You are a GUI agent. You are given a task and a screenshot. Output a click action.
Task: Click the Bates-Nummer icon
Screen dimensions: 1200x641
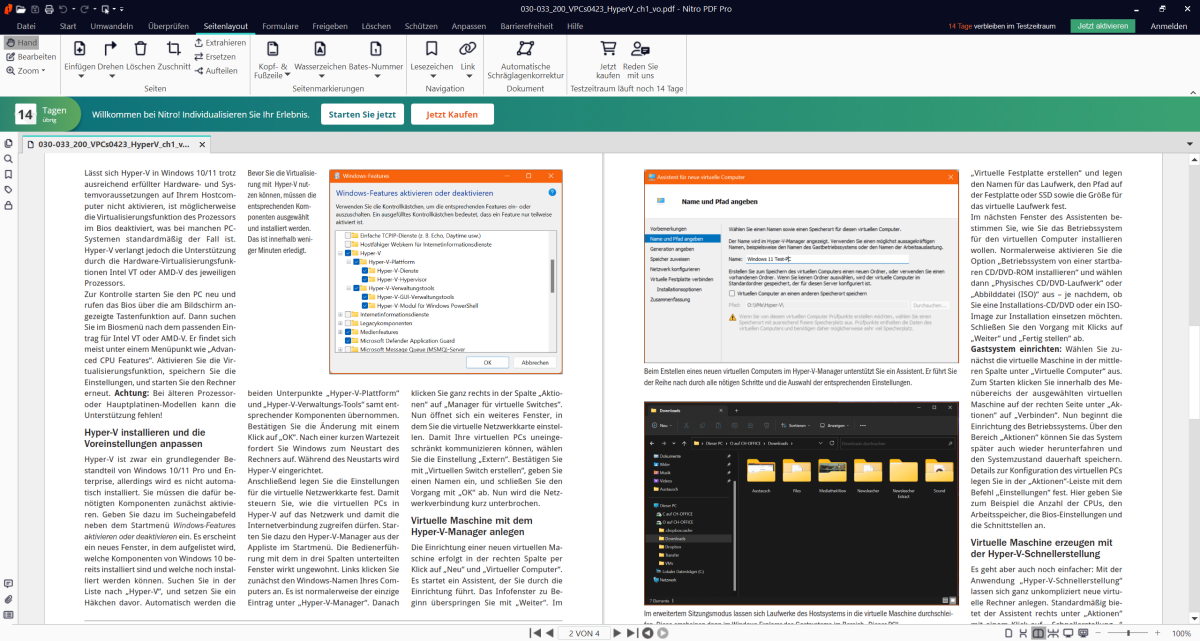point(375,48)
